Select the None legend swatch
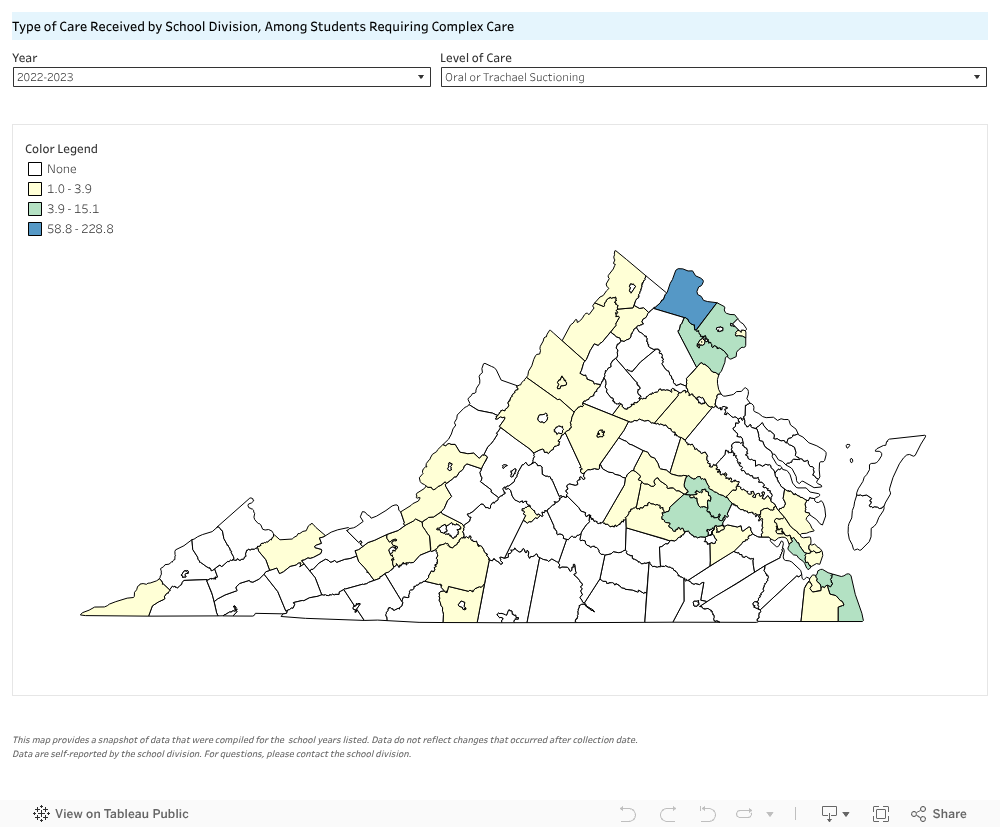The width and height of the screenshot is (1000, 827). (35, 169)
